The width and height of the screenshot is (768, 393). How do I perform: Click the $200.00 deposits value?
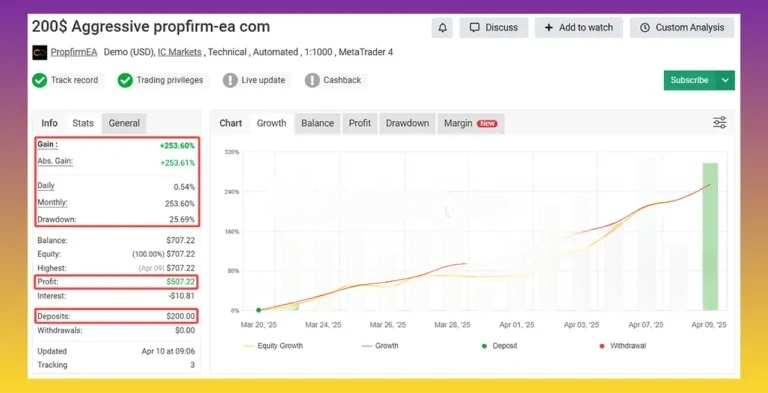pyautogui.click(x=181, y=317)
